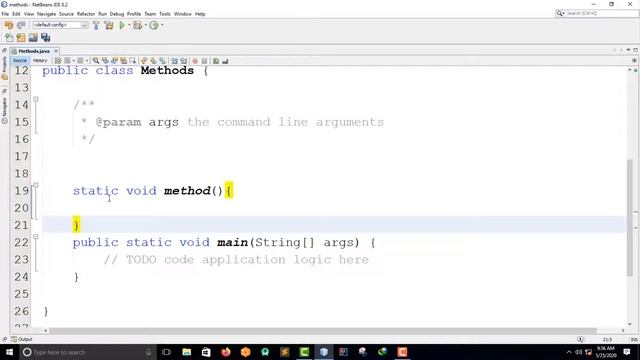Image resolution: width=640 pixels, height=360 pixels.
Task: Open the Navigate menu
Action: (47, 14)
